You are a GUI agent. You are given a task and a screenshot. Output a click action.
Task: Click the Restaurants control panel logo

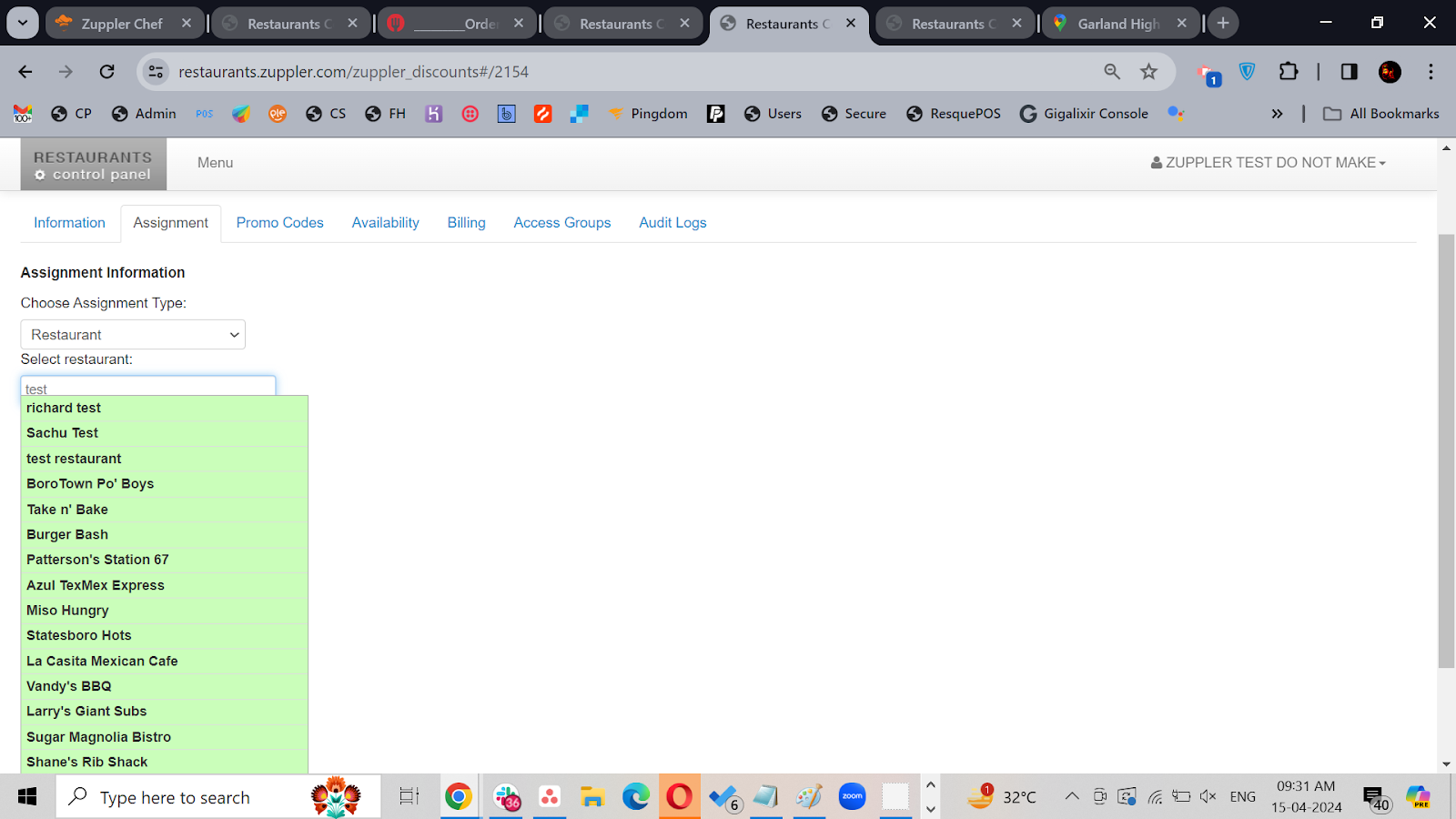pos(94,165)
